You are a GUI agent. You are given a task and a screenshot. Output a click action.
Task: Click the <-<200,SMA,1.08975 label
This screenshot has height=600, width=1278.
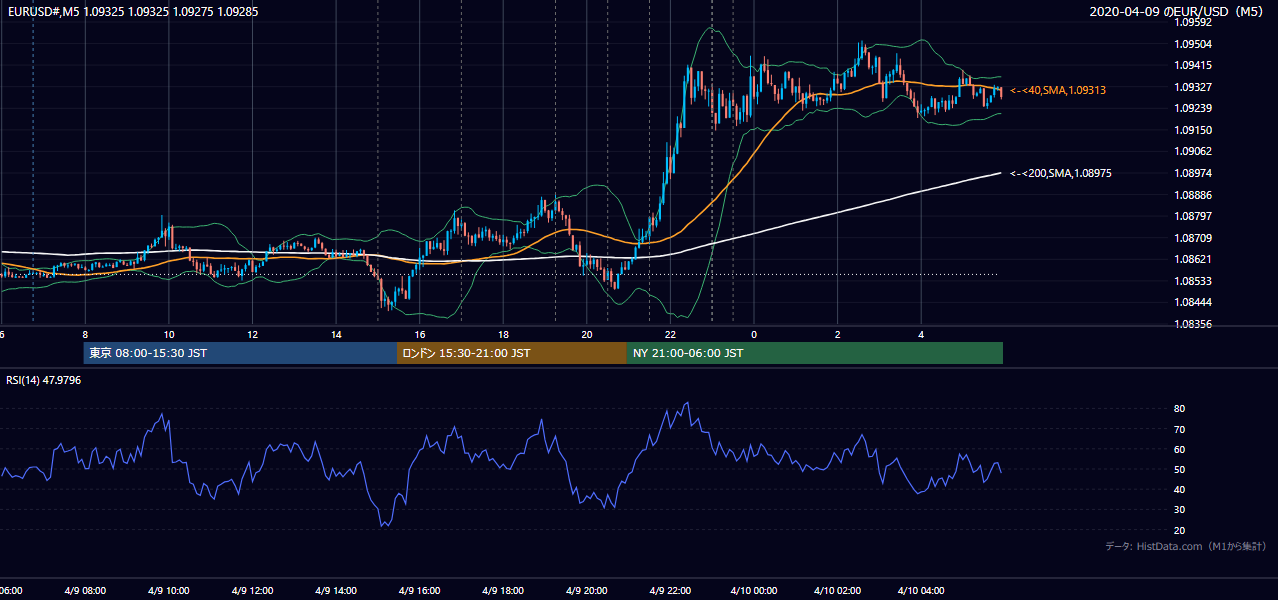click(1061, 173)
